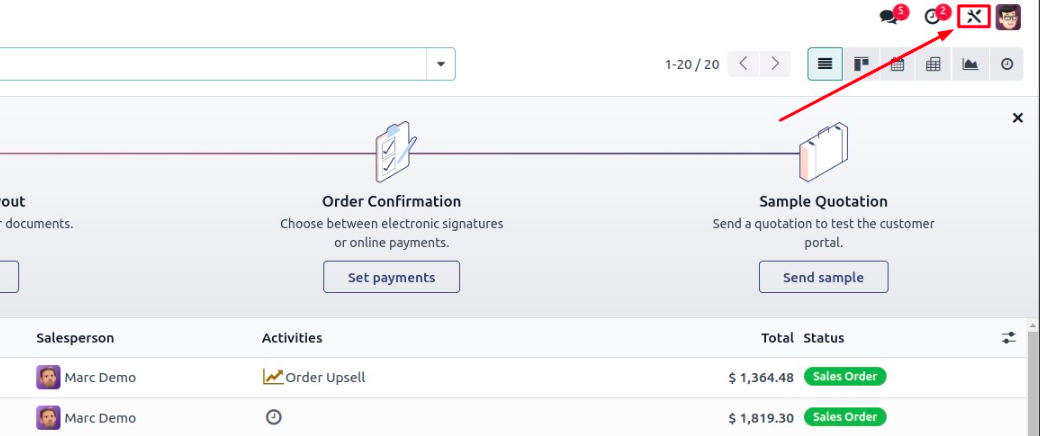The image size is (1040, 436).
Task: Sort by the Total column header
Action: (777, 338)
